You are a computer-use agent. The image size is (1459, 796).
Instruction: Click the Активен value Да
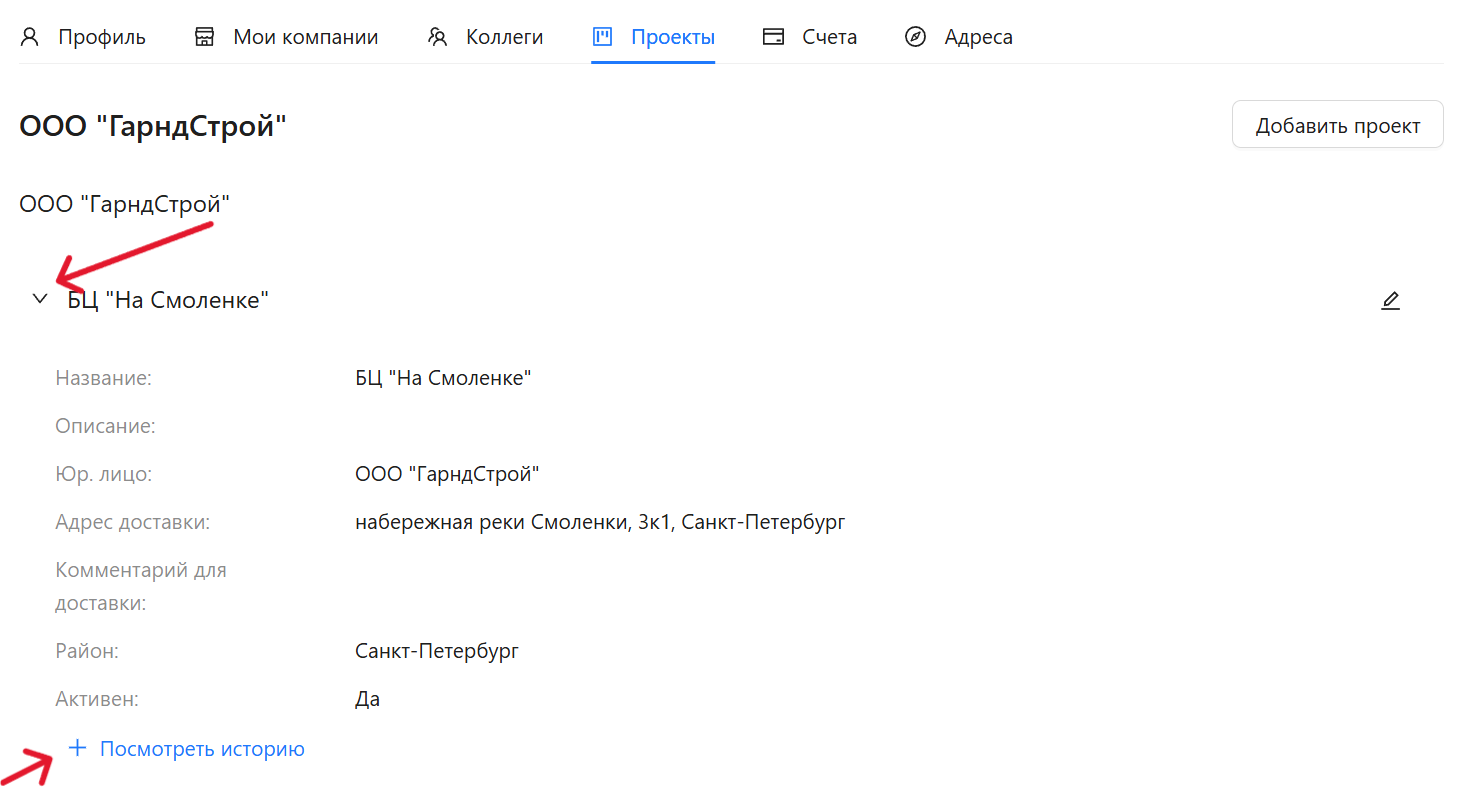point(367,699)
